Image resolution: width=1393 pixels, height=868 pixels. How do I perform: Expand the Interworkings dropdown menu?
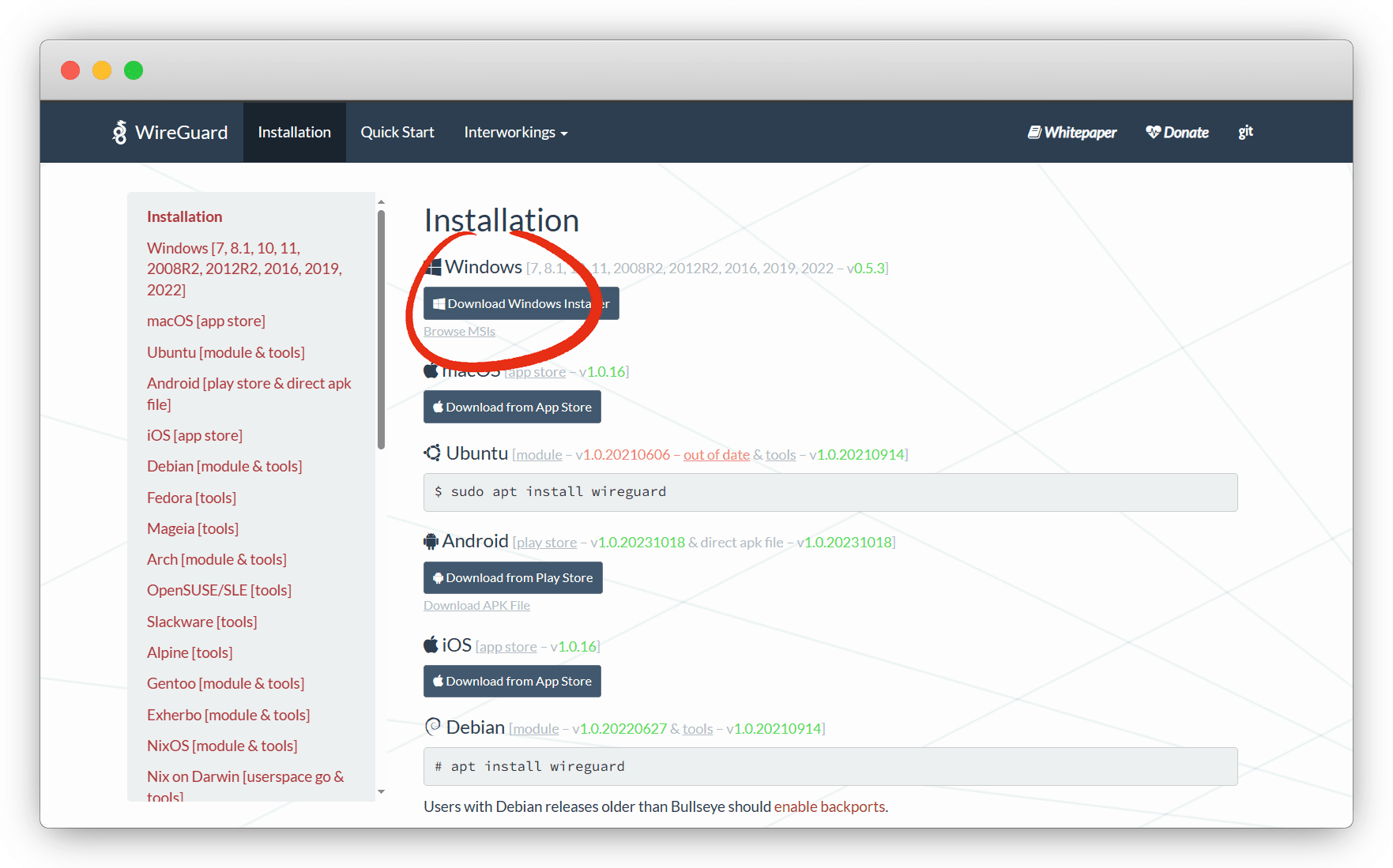point(515,132)
